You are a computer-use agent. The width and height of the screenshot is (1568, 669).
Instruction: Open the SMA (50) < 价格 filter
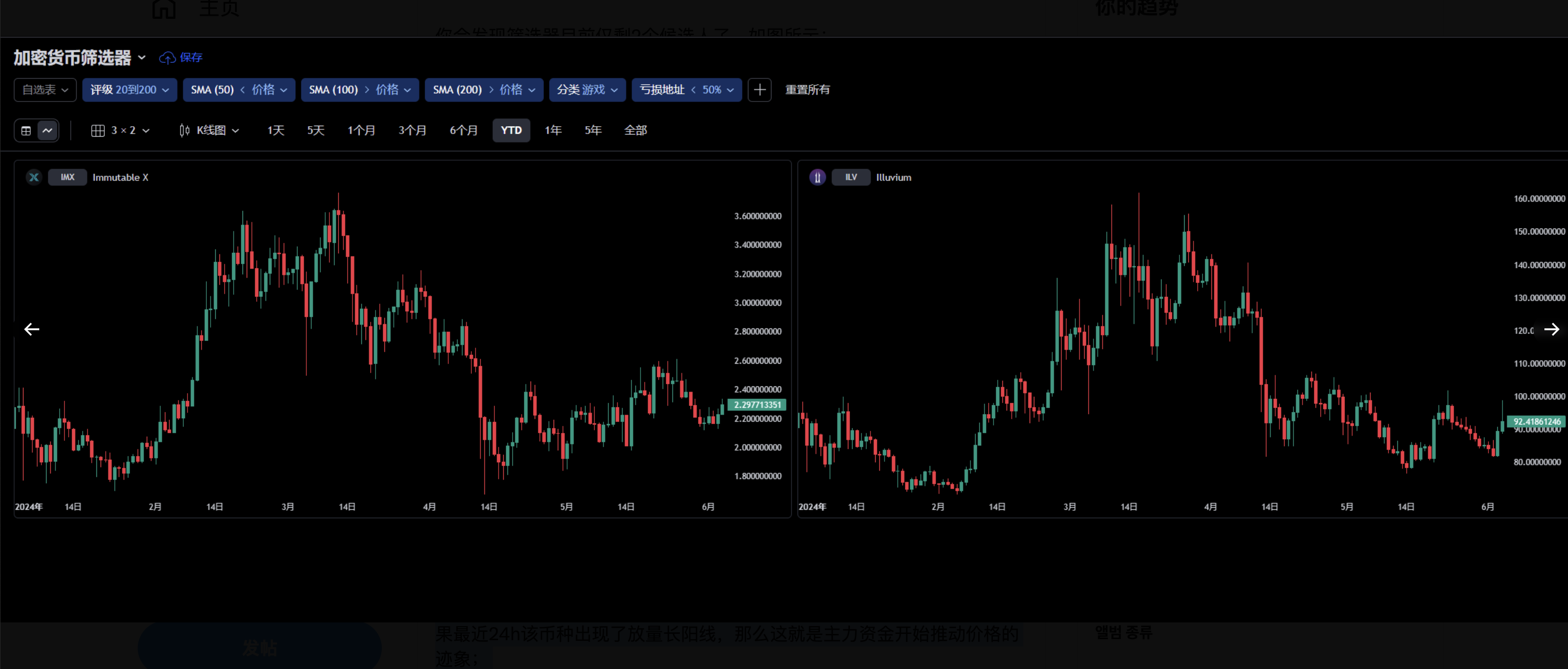[239, 90]
